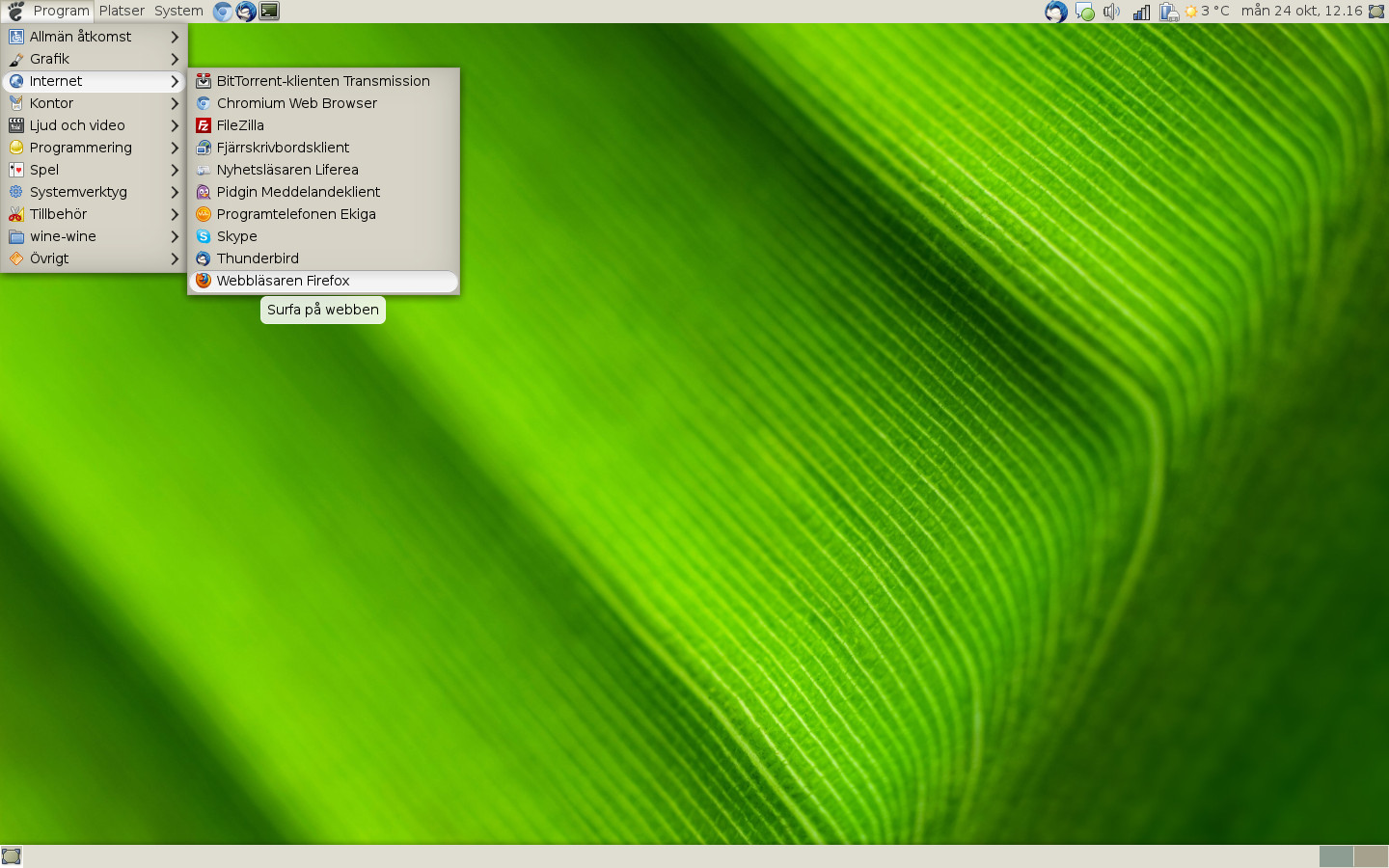Launch Programtelefonen Ekiga
The image size is (1389, 868).
tap(323, 214)
